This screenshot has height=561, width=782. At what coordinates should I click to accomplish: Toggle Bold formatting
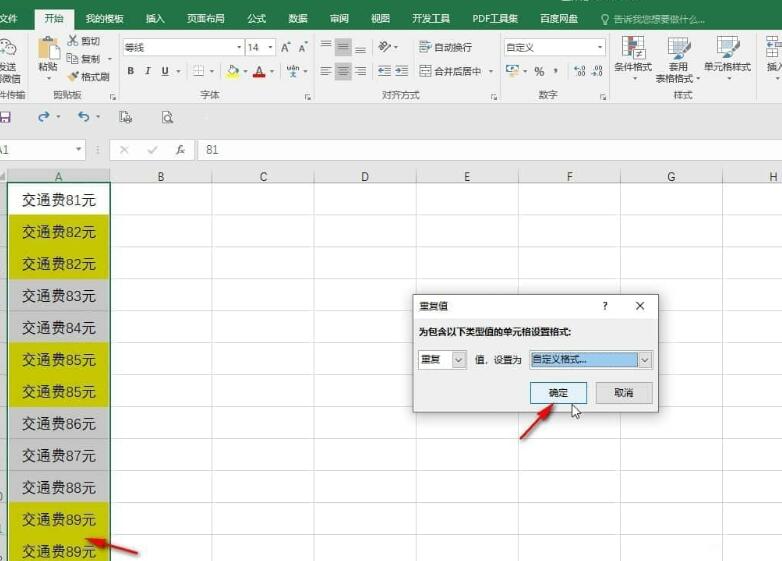pos(130,71)
